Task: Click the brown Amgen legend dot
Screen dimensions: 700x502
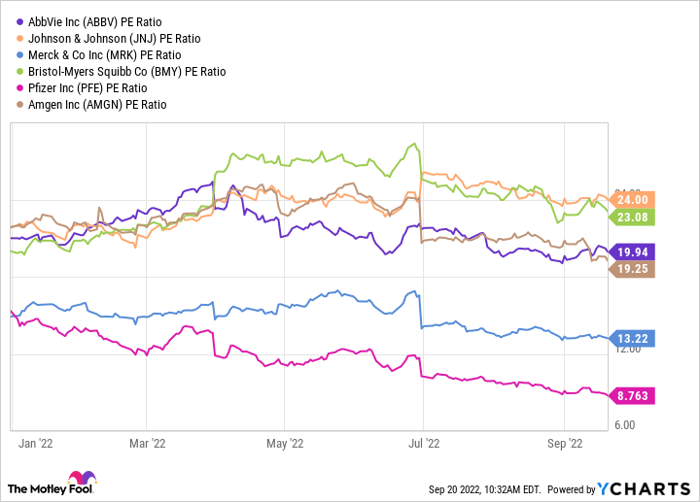Action: 21,104
